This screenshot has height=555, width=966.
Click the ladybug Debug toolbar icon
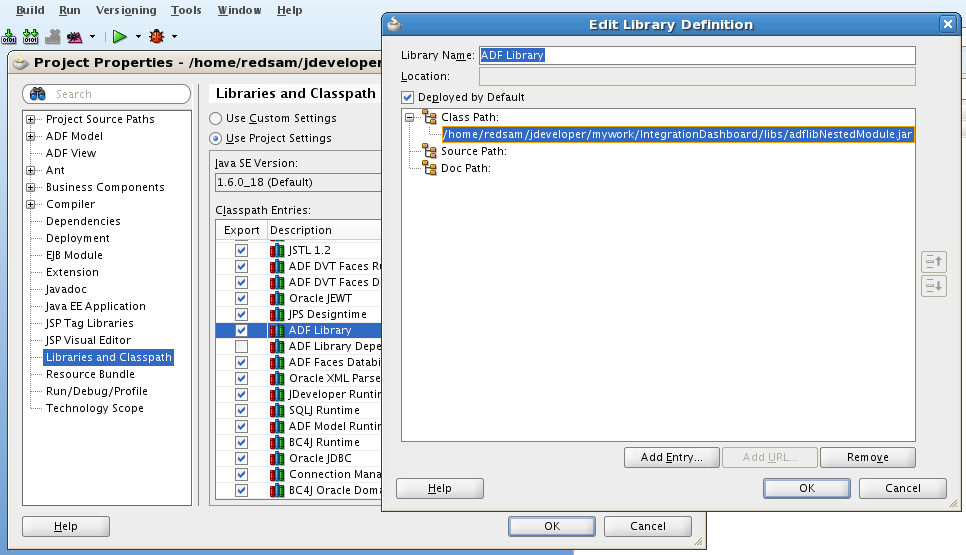pyautogui.click(x=157, y=36)
